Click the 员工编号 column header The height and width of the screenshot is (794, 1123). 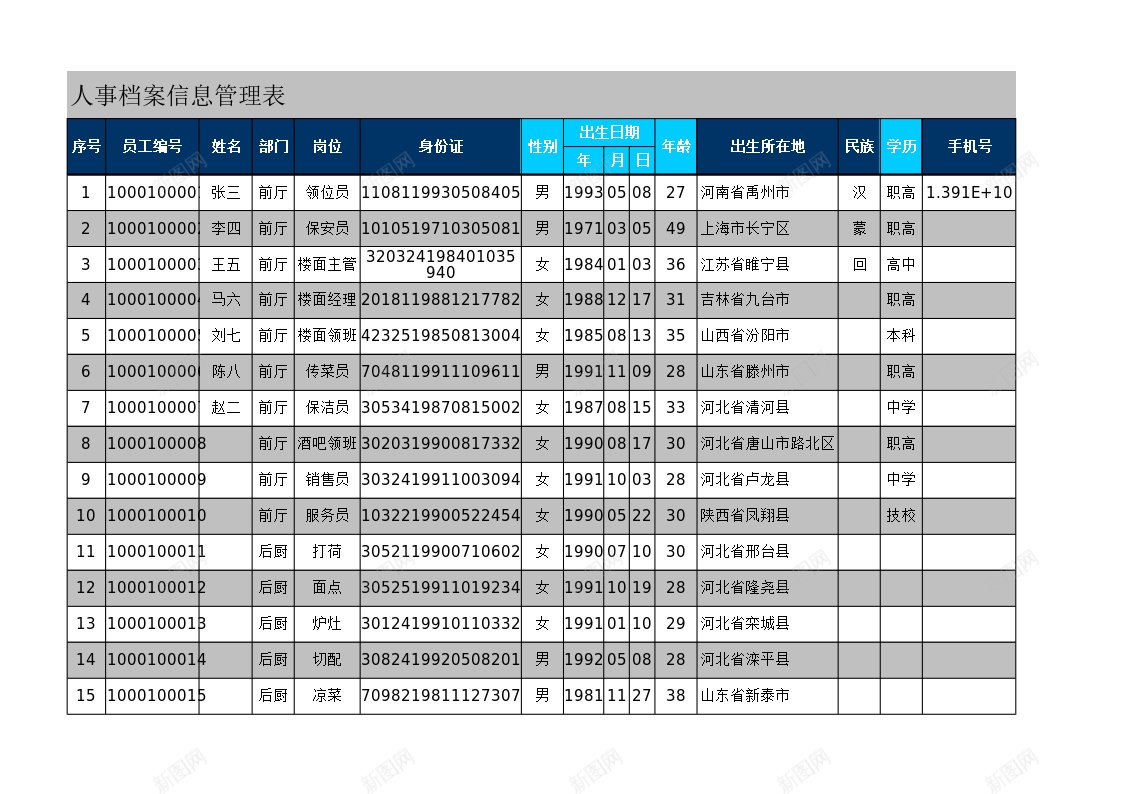click(x=152, y=145)
